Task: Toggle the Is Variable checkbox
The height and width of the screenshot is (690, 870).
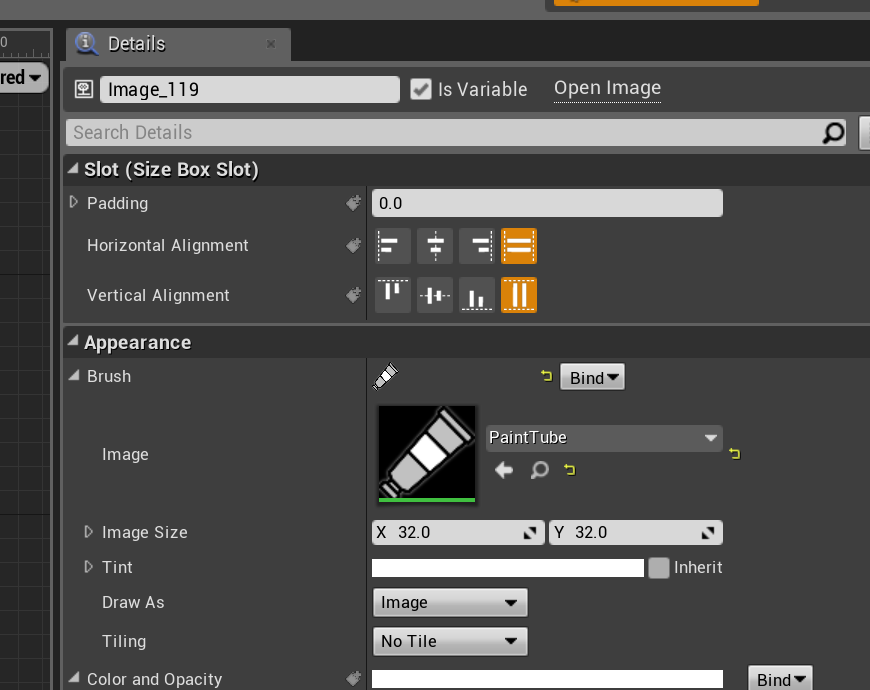Action: pos(421,89)
